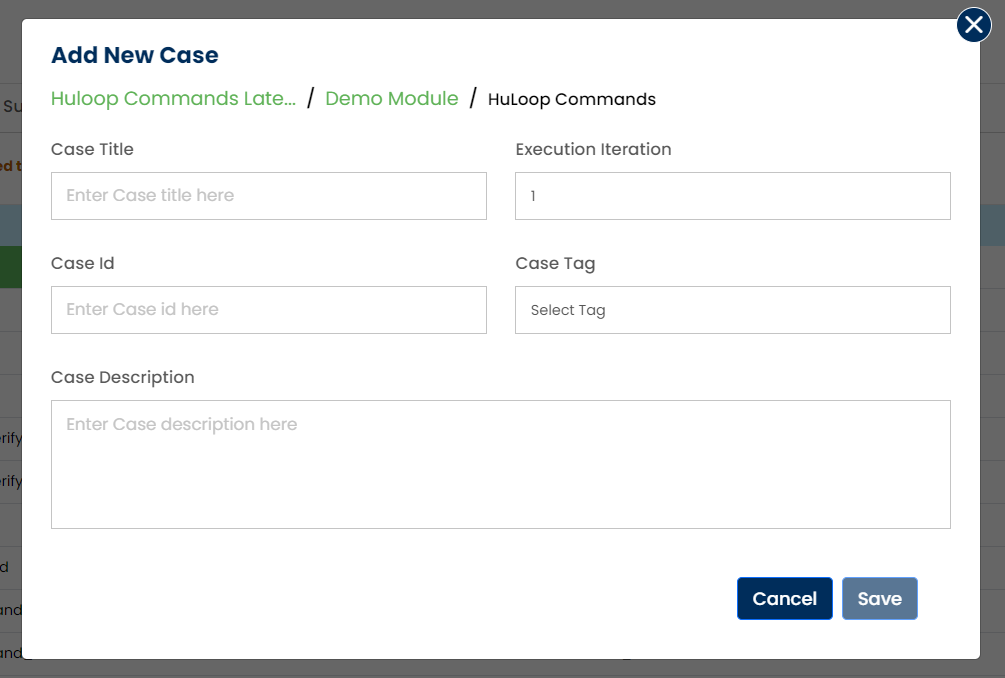The image size is (1005, 678).
Task: Click the Case Description label
Action: (122, 377)
